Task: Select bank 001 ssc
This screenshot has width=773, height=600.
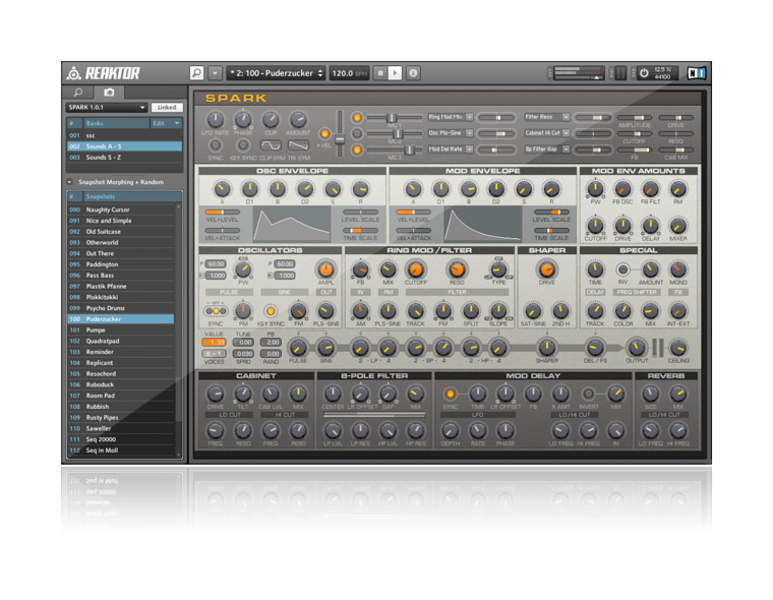Action: [x=124, y=136]
